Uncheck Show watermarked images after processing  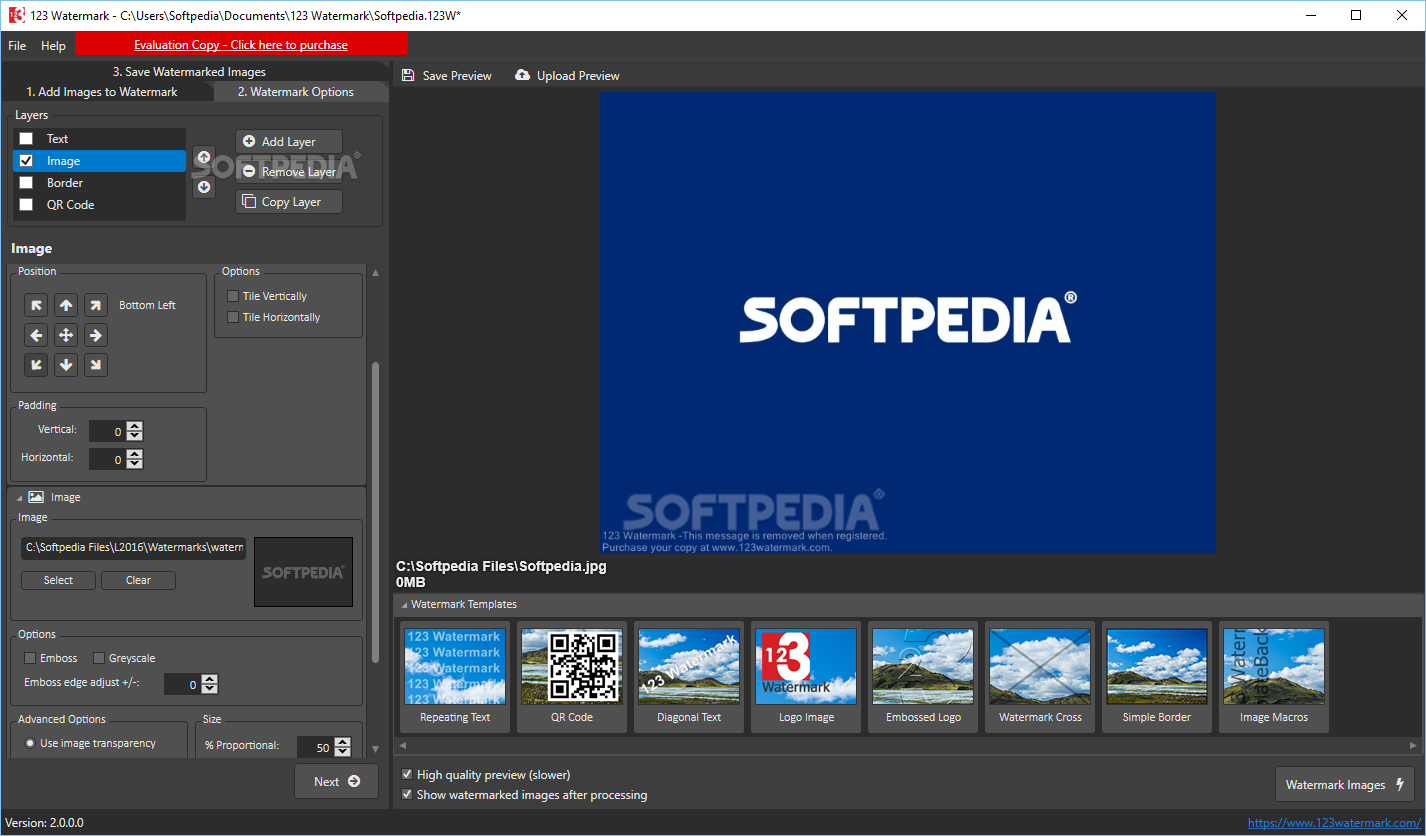tap(407, 795)
